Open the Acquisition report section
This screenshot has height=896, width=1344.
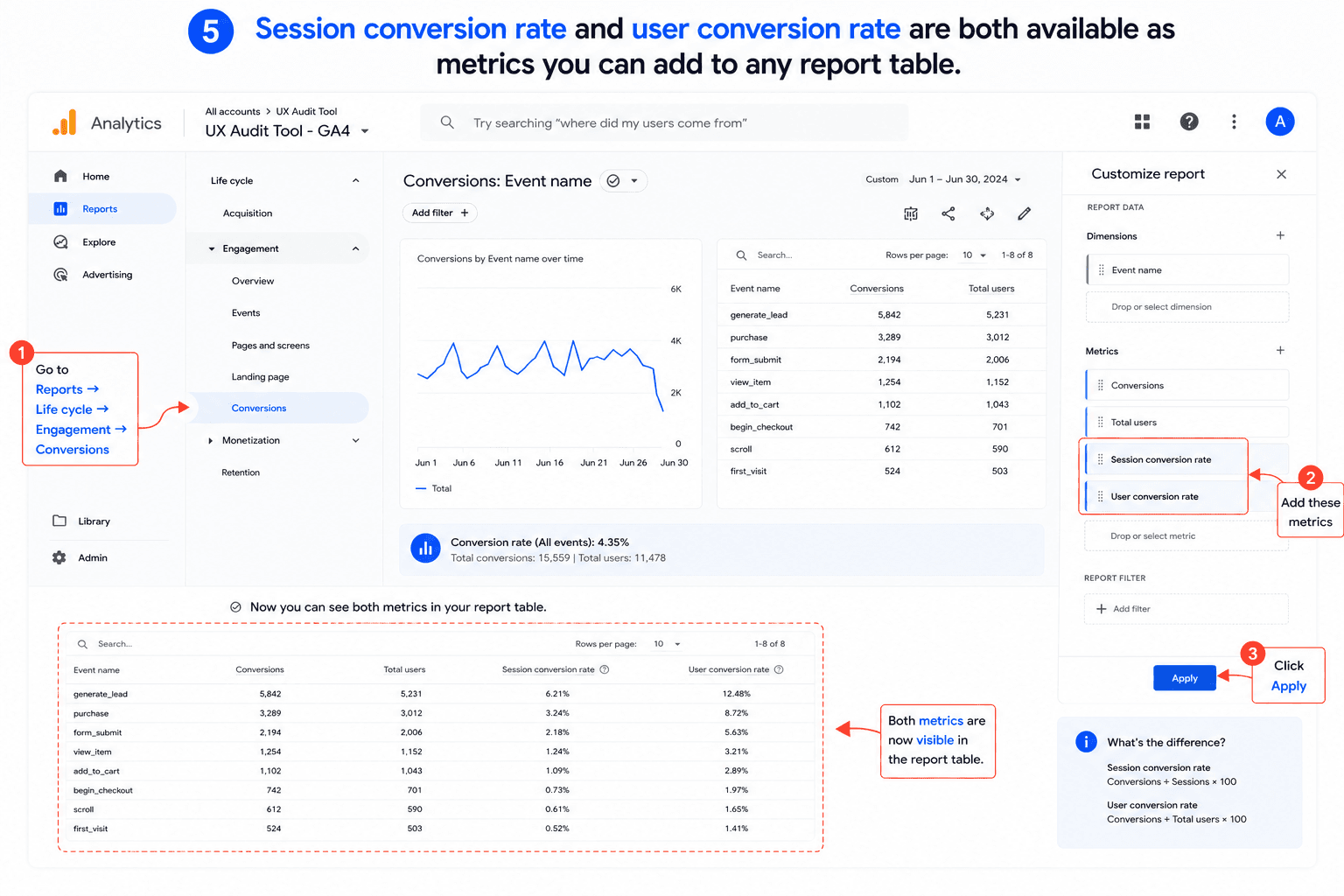(x=248, y=213)
